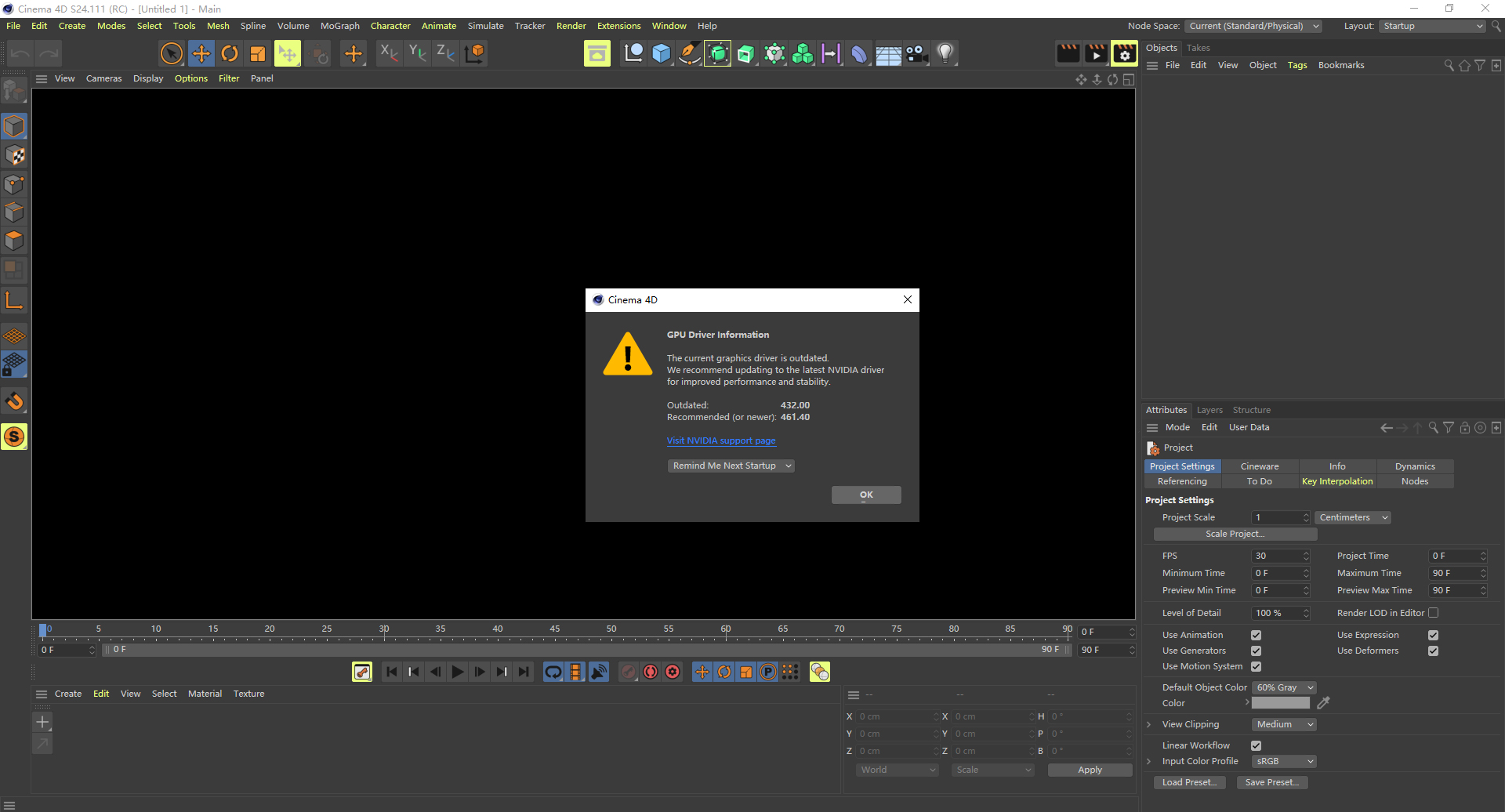Click the Redo arrow
The height and width of the screenshot is (812, 1505).
click(49, 53)
